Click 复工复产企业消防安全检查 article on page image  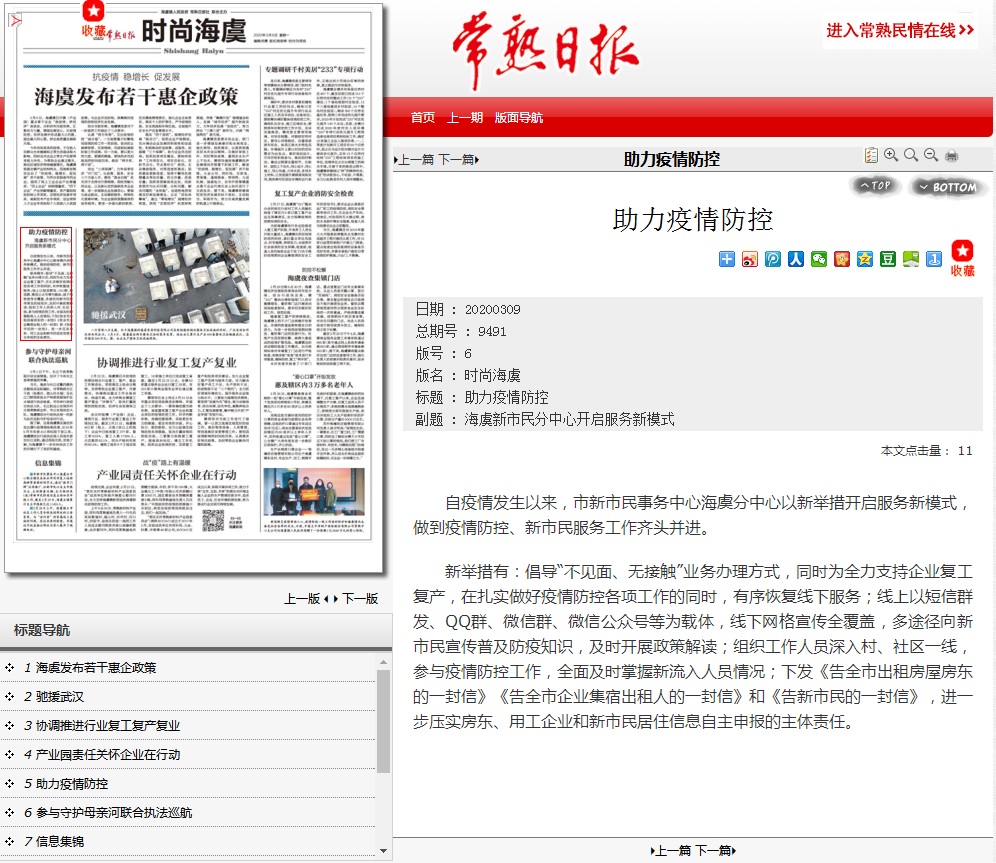coord(314,224)
